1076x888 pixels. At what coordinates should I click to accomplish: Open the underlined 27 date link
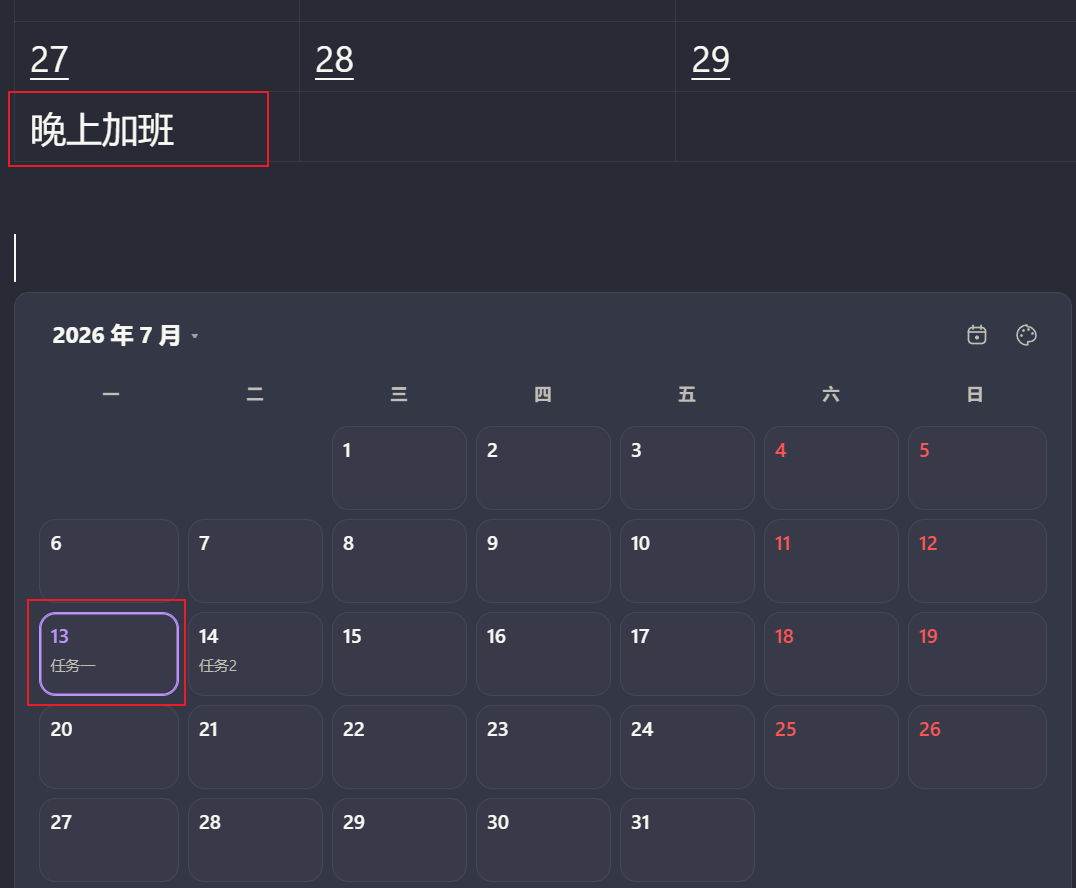49,60
